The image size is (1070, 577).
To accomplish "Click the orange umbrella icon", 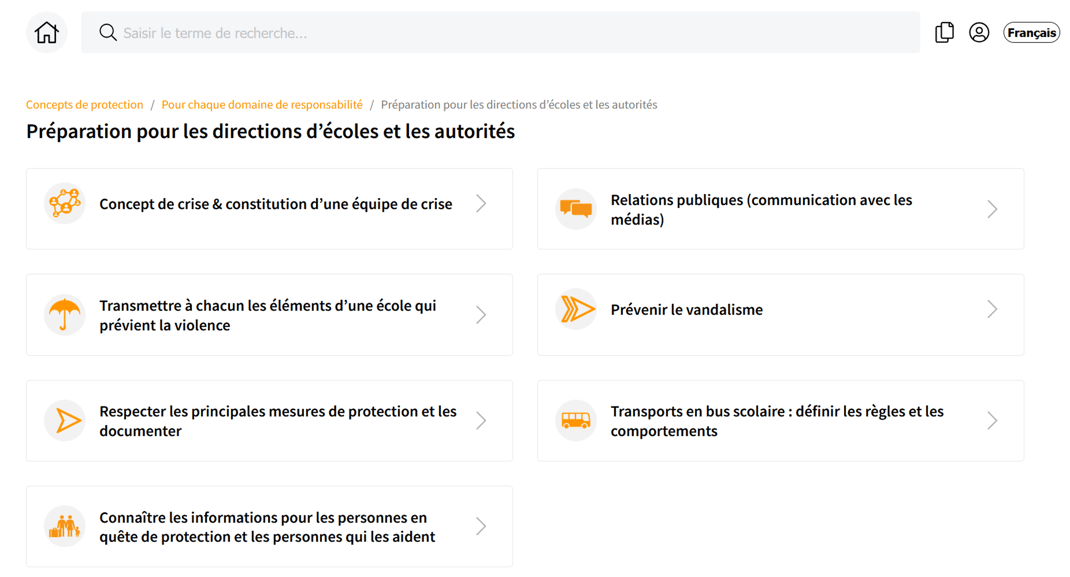I will click(x=65, y=315).
